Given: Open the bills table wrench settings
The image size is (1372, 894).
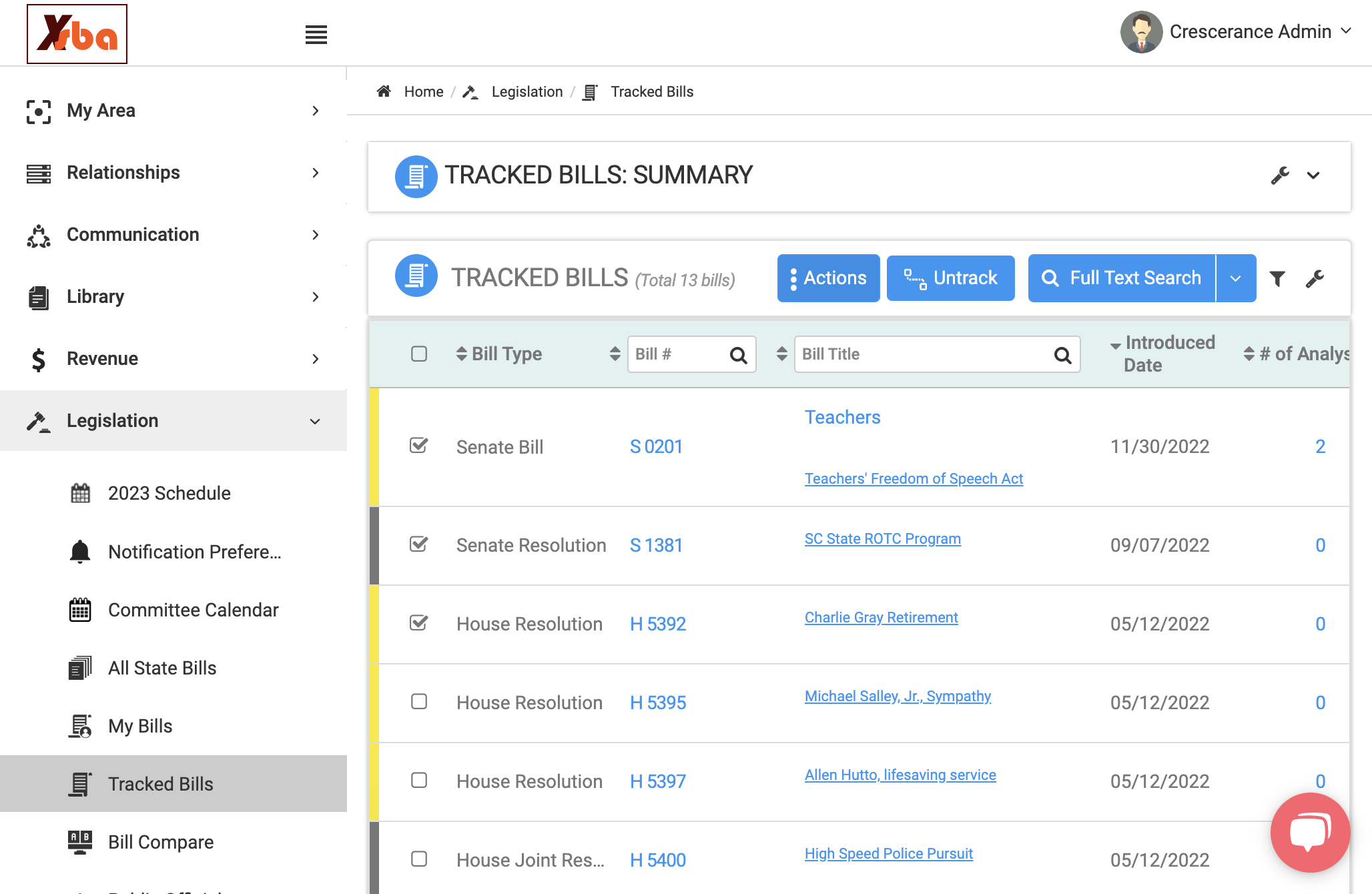Looking at the screenshot, I should (1315, 278).
